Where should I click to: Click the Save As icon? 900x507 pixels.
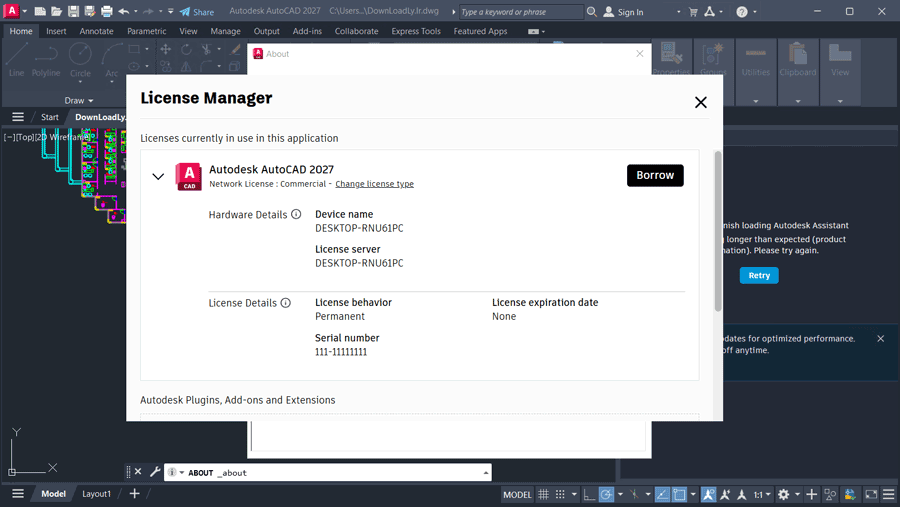pyautogui.click(x=90, y=11)
